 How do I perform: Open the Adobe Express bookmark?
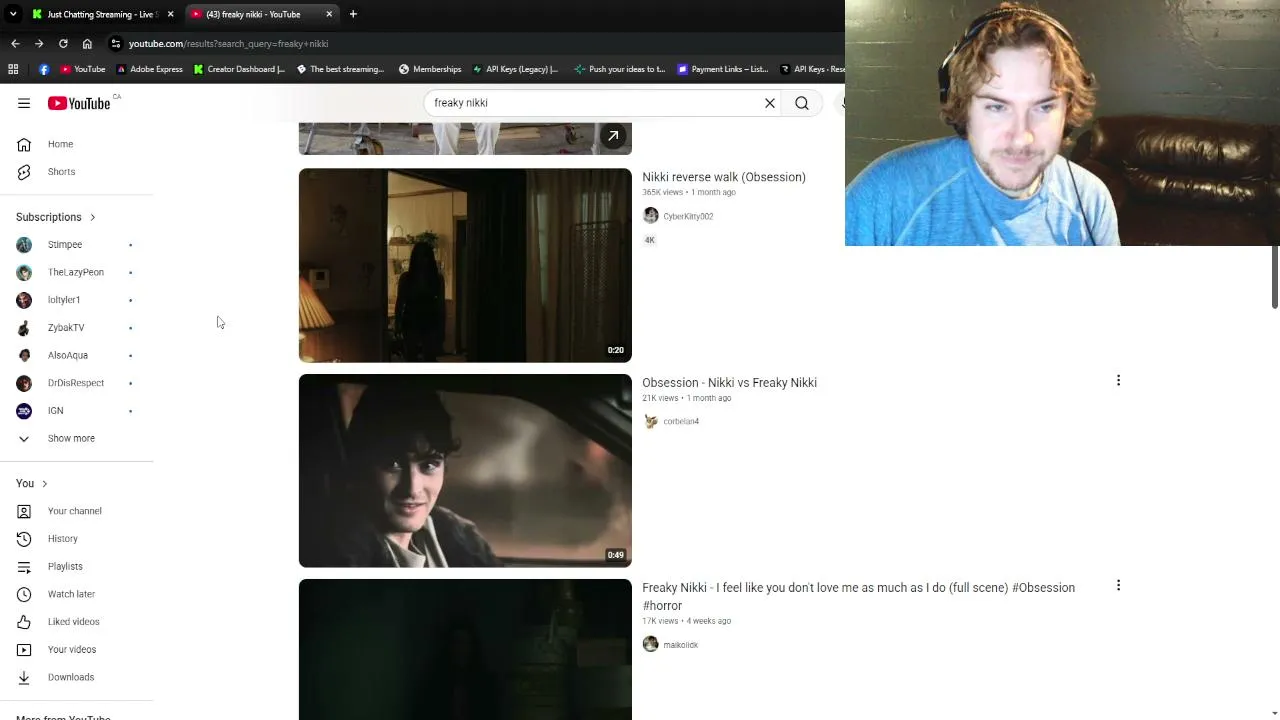click(x=150, y=69)
